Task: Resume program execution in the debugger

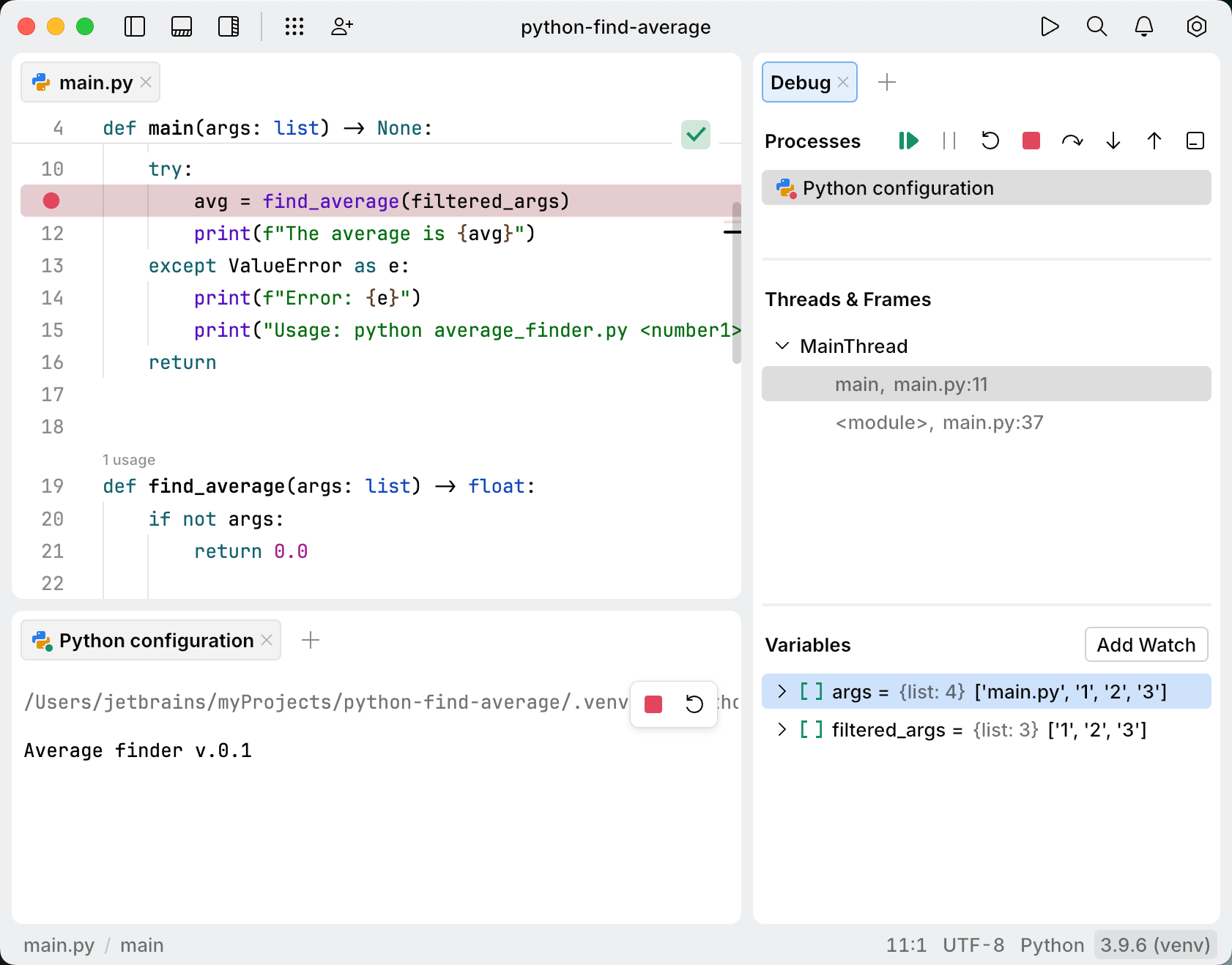Action: click(x=908, y=141)
